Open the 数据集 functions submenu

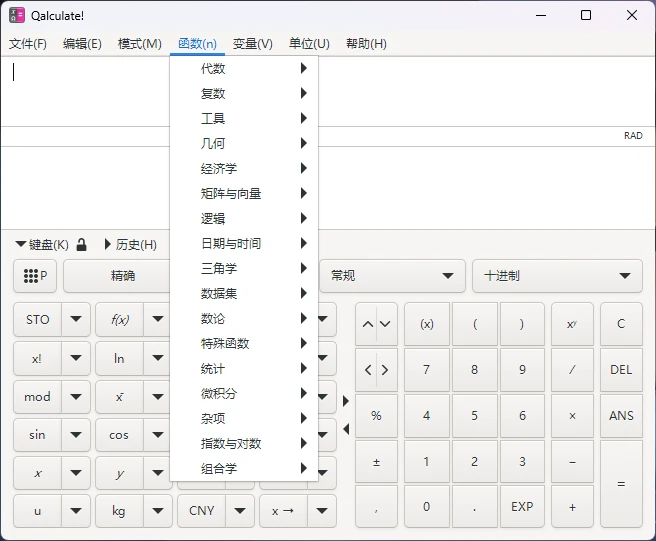244,293
